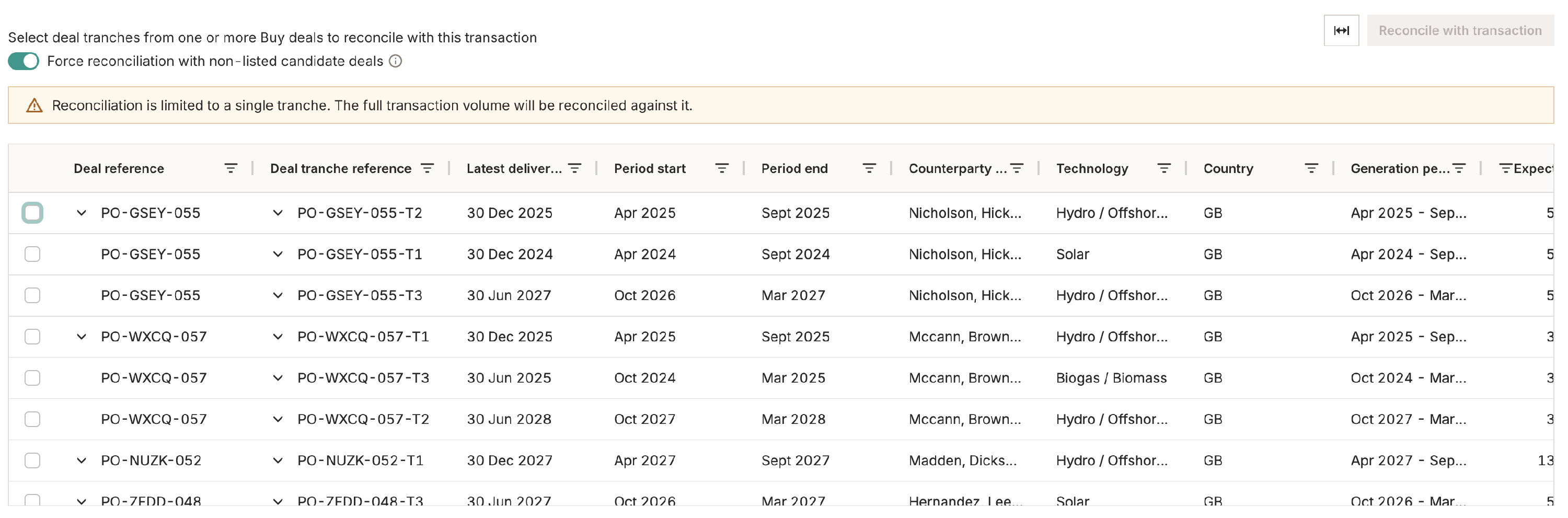This screenshot has width=1568, height=518.
Task: Open filter menu for Deal reference column
Action: pos(230,169)
